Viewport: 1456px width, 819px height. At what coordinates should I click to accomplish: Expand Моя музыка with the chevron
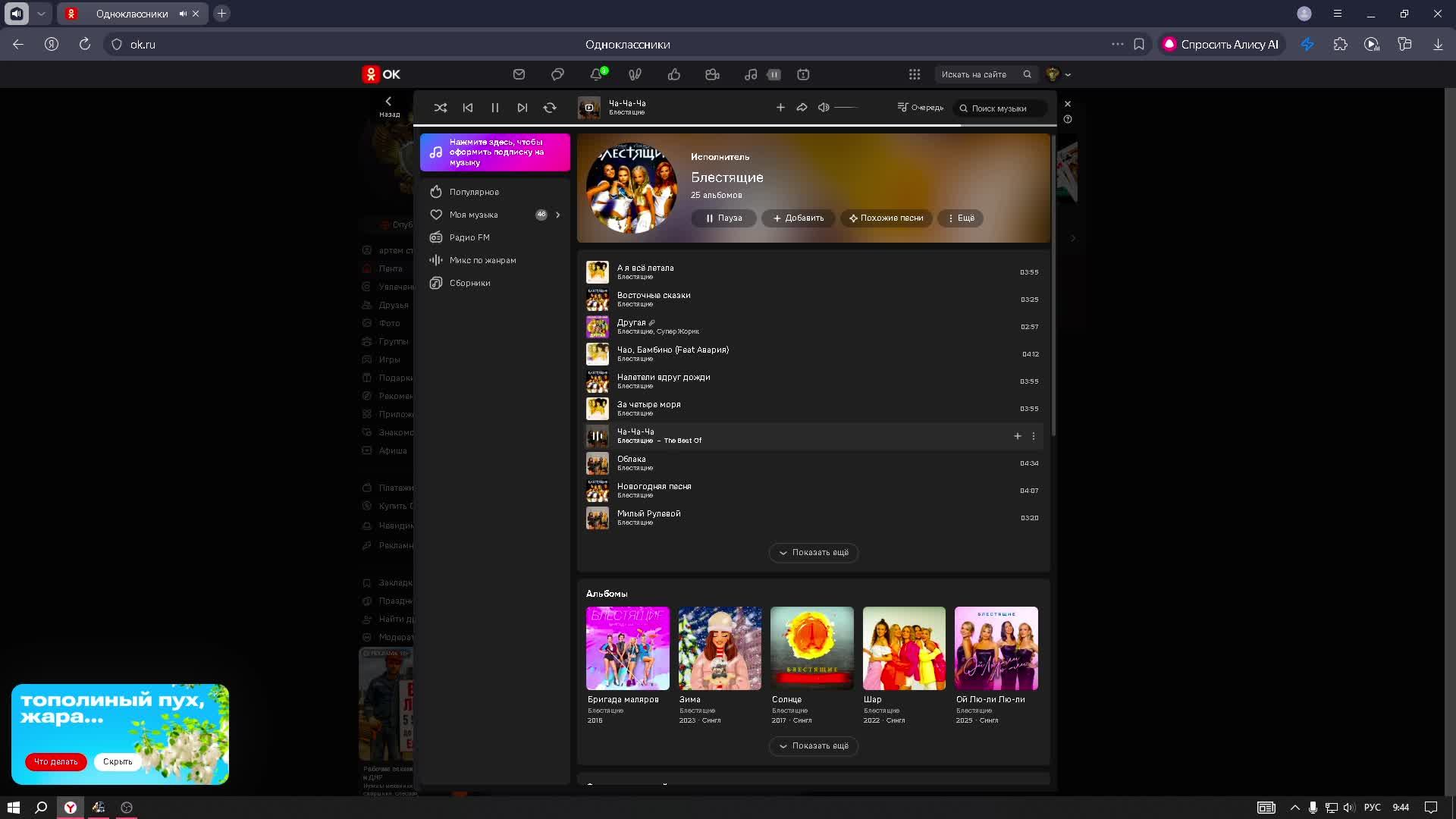coord(558,215)
